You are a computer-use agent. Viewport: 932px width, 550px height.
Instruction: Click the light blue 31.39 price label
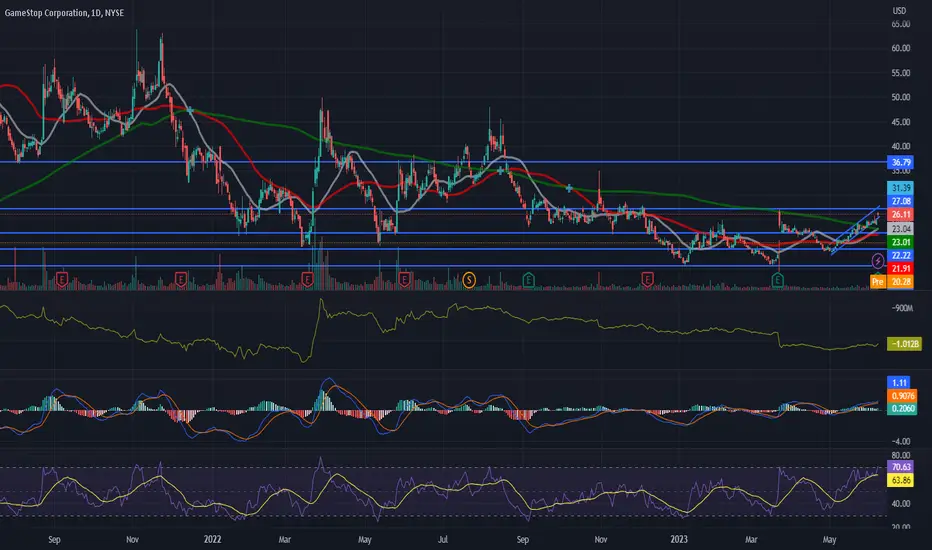[x=900, y=188]
